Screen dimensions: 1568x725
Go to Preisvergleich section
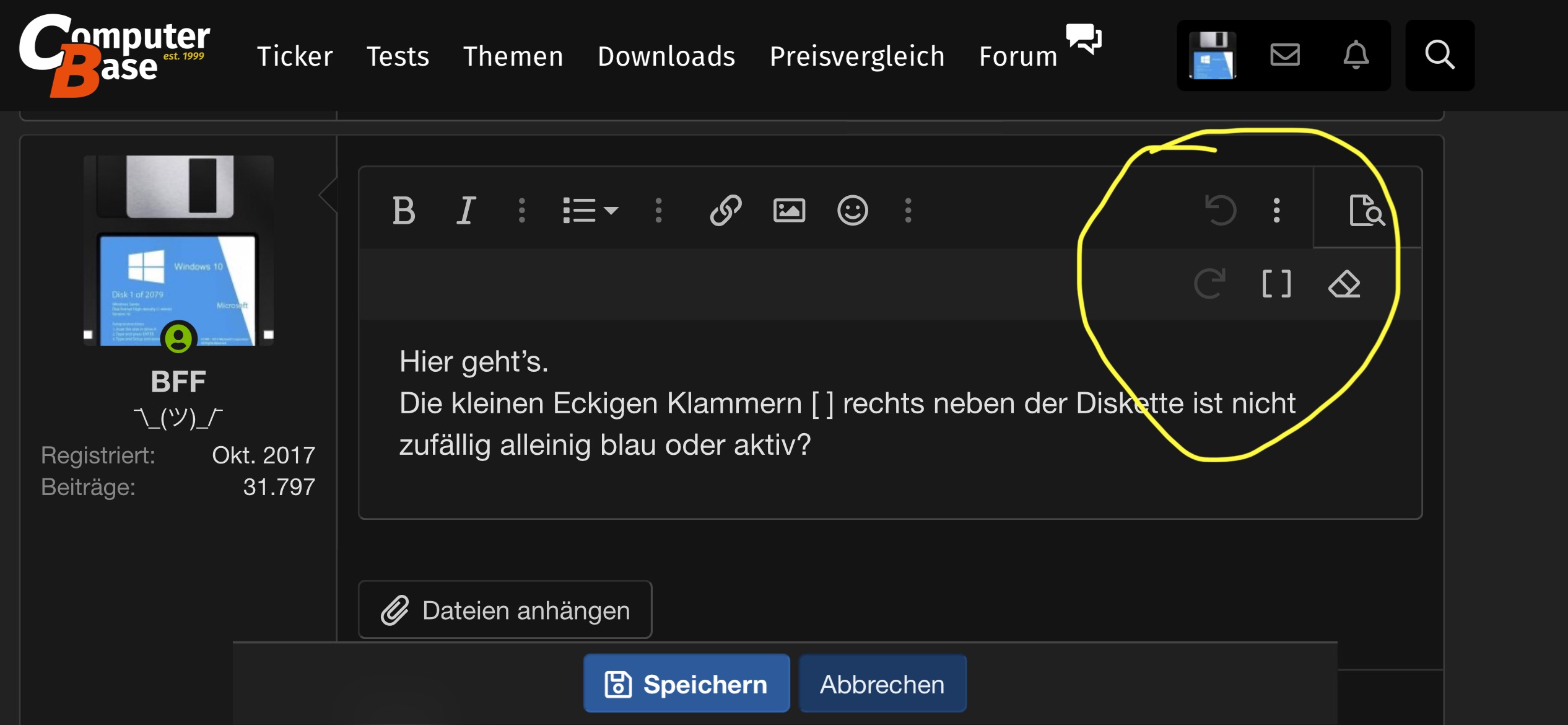pyautogui.click(x=857, y=56)
